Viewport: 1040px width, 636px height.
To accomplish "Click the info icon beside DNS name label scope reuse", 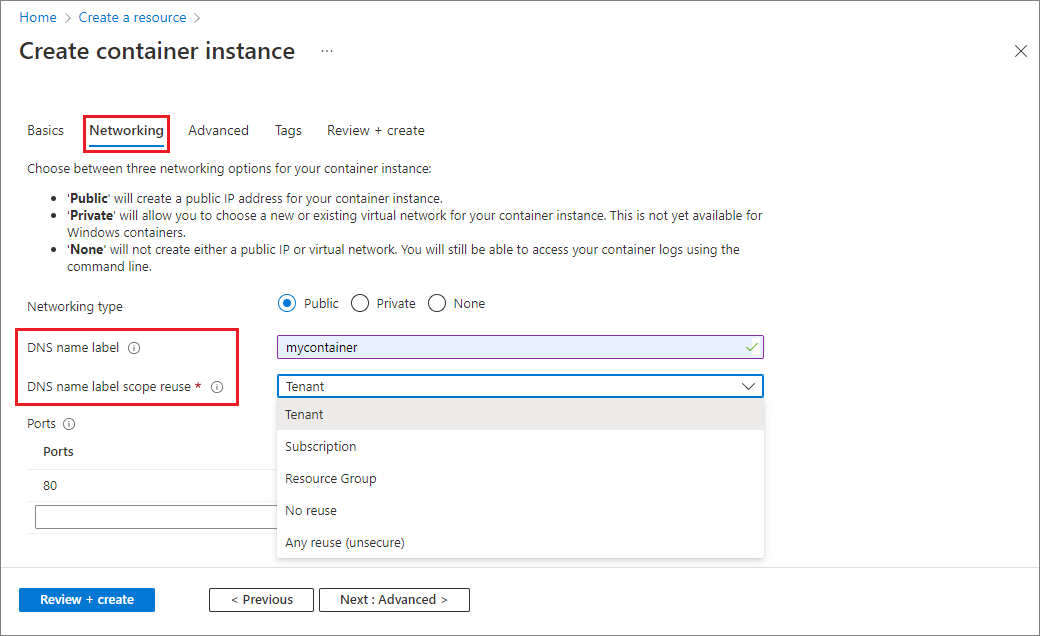I will click(x=217, y=386).
